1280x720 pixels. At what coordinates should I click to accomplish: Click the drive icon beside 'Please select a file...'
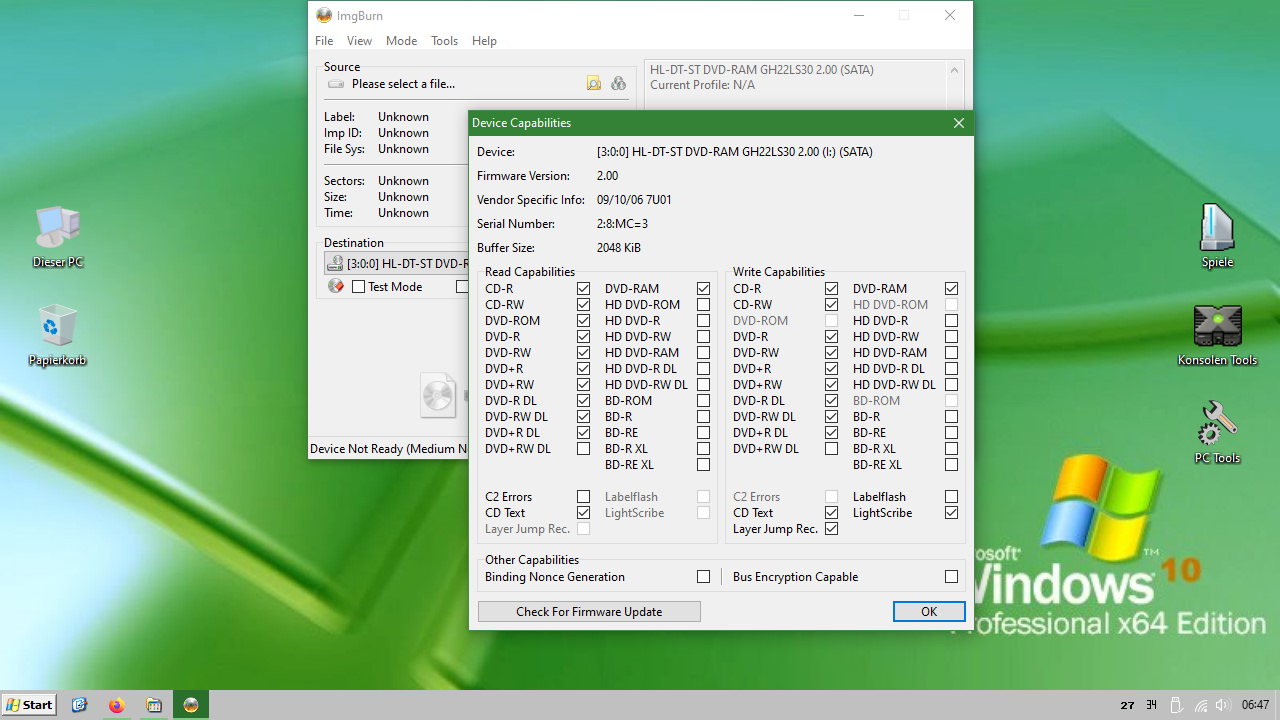pyautogui.click(x=336, y=84)
